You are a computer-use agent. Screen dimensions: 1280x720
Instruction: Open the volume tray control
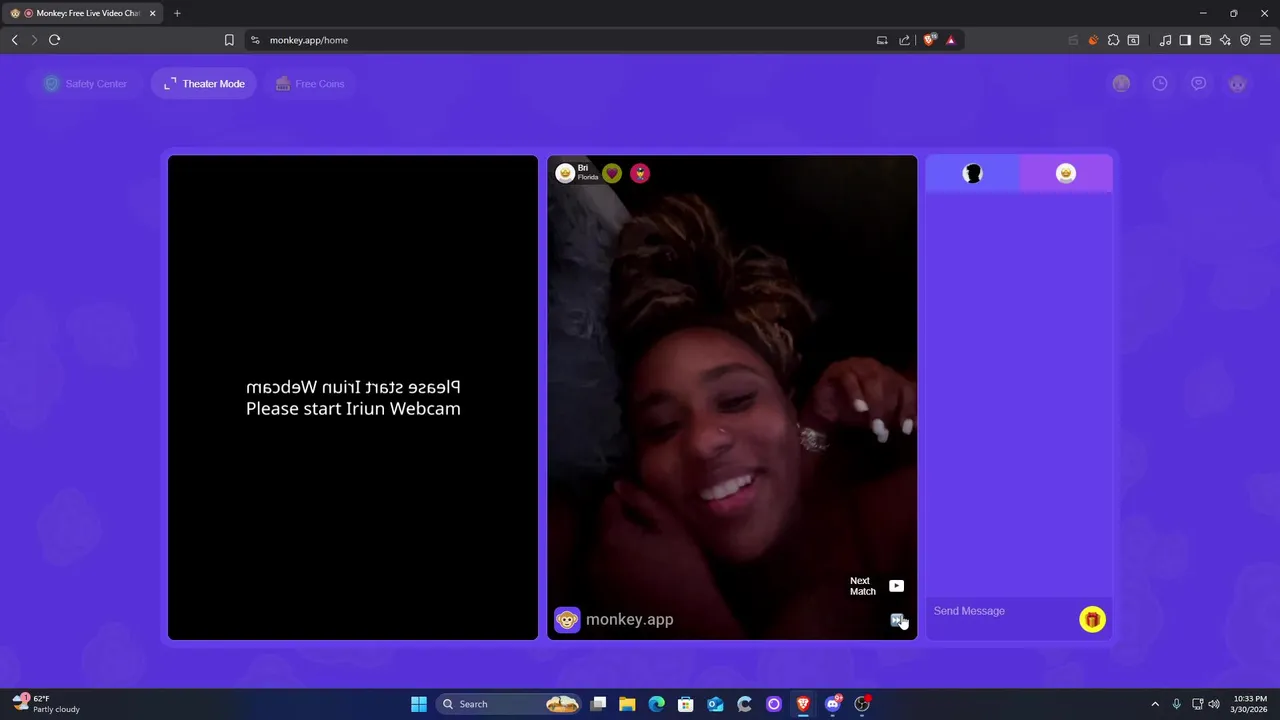click(x=1214, y=704)
